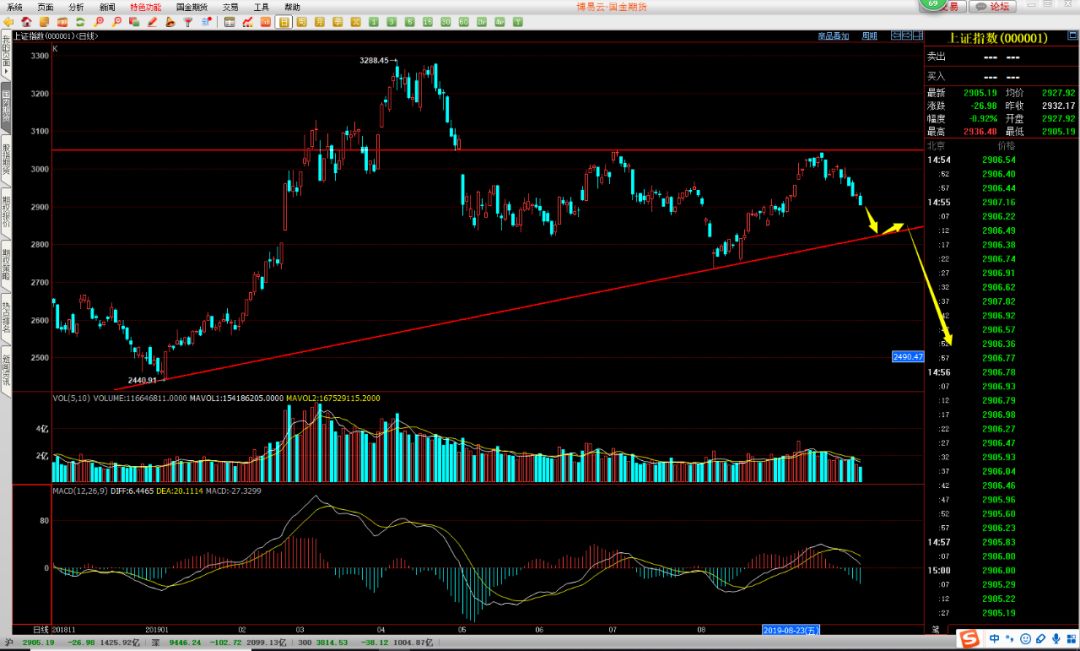Image resolution: width=1080 pixels, height=651 pixels.
Task: Open the 商品叠加 overlay dropdown
Action: pyautogui.click(x=833, y=37)
